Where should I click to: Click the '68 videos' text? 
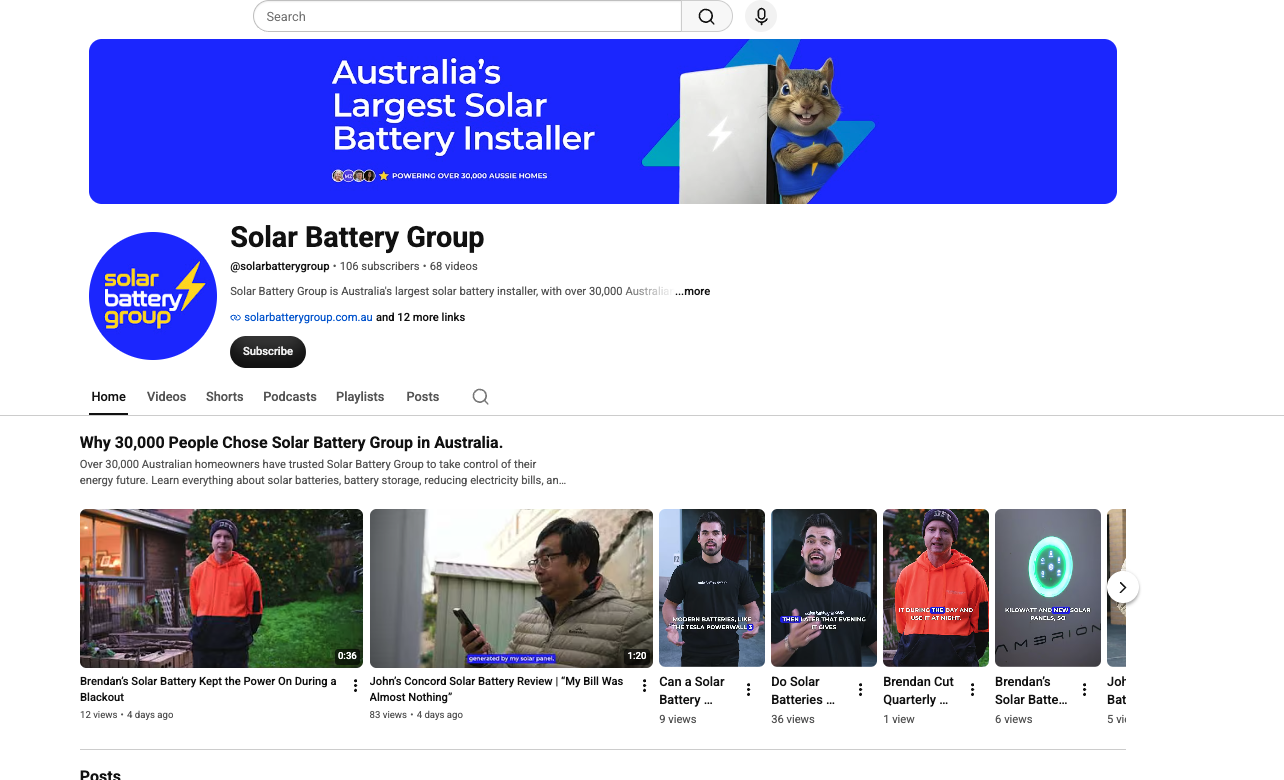[x=454, y=267]
